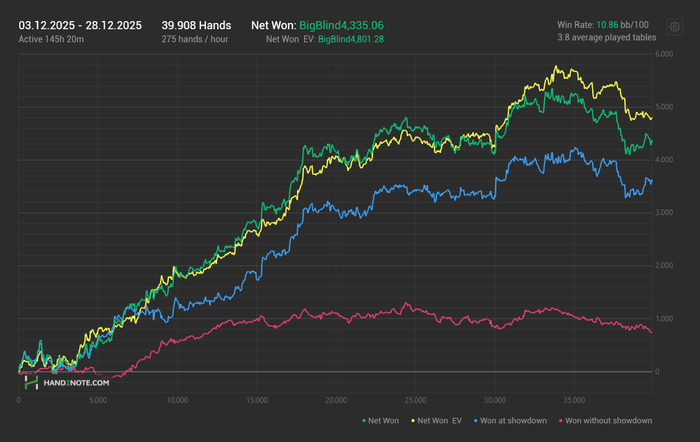This screenshot has height=442, width=700.
Task: Toggle the Net Won EV legend series
Action: [x=439, y=421]
